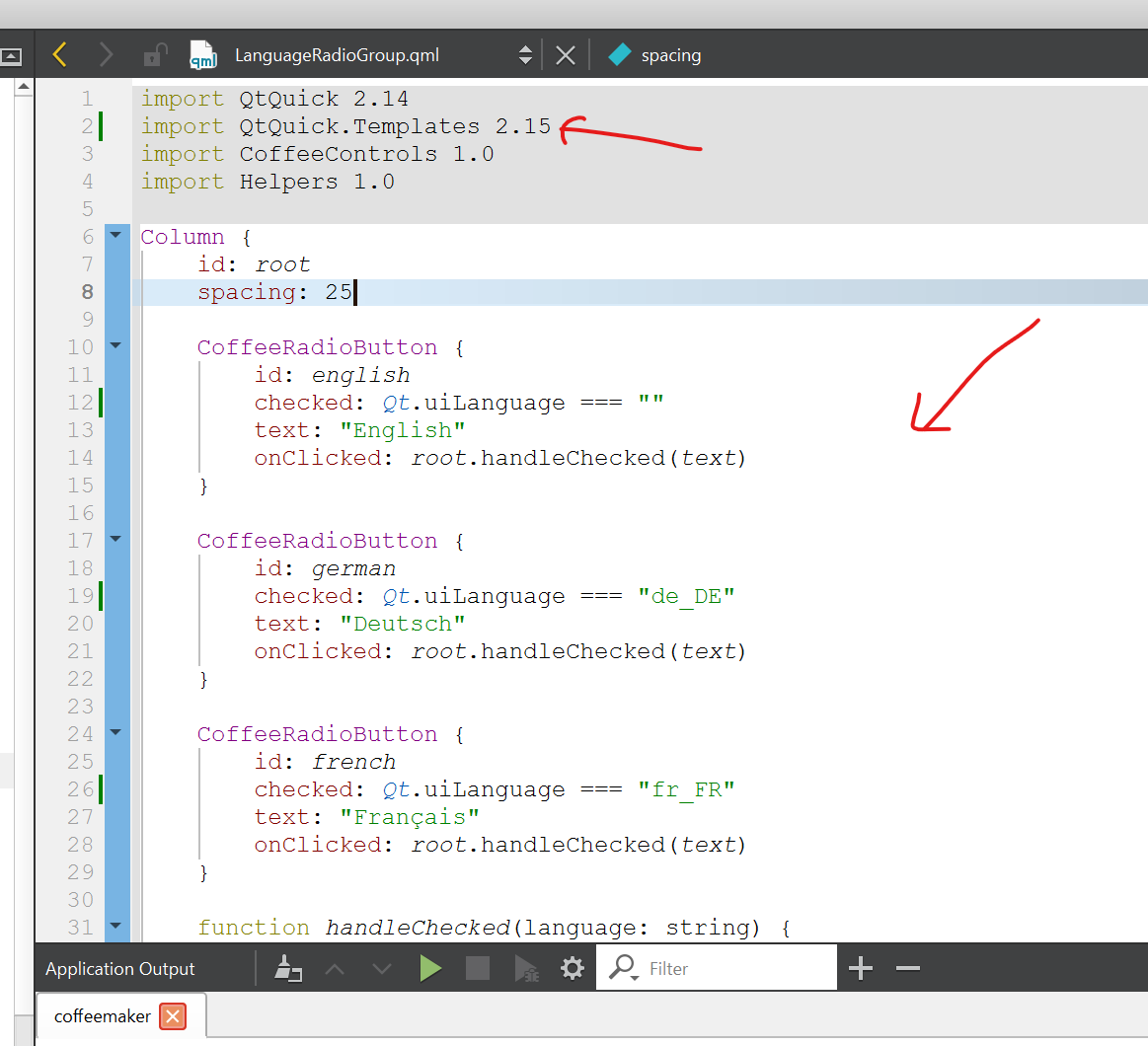Re-run the application with green play button
The width and height of the screenshot is (1148, 1046).
[430, 968]
